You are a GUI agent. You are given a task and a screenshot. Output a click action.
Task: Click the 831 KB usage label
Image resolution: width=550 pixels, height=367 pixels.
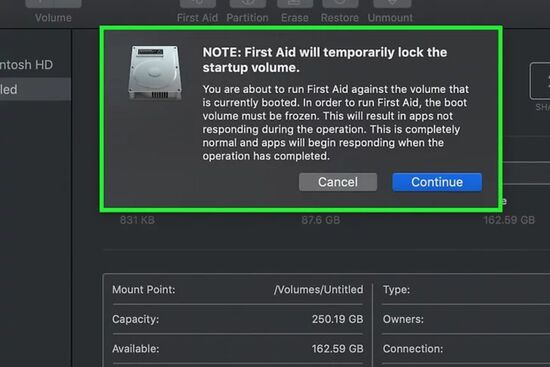tap(137, 220)
